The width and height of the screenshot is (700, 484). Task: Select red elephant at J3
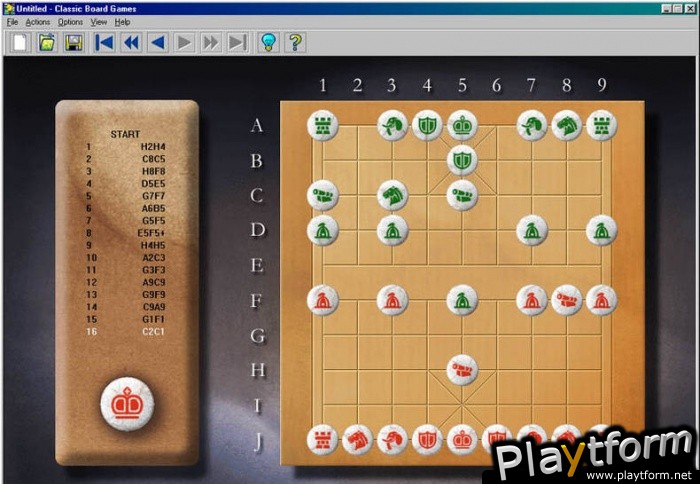tap(392, 440)
